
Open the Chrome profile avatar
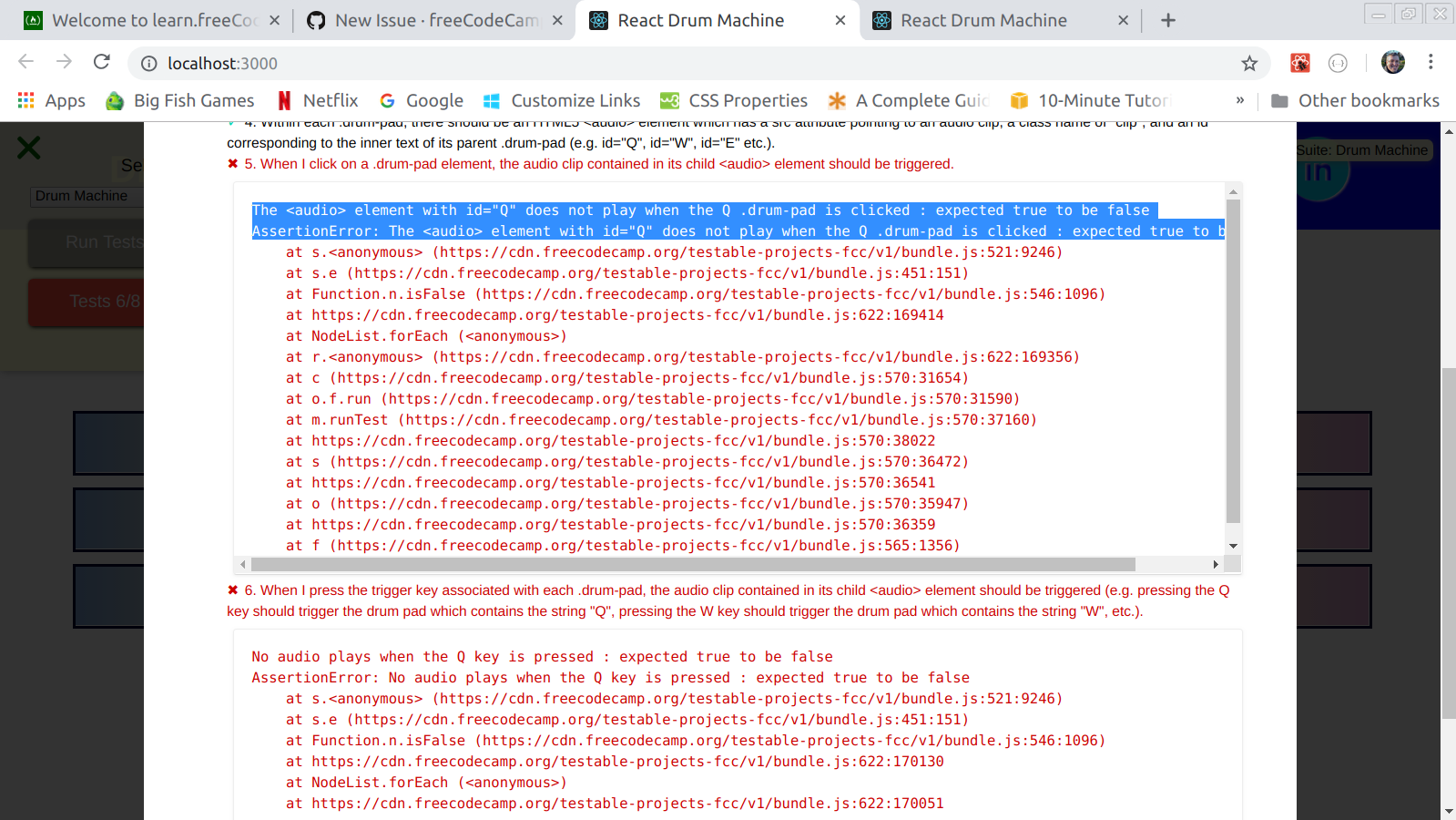coord(1393,62)
